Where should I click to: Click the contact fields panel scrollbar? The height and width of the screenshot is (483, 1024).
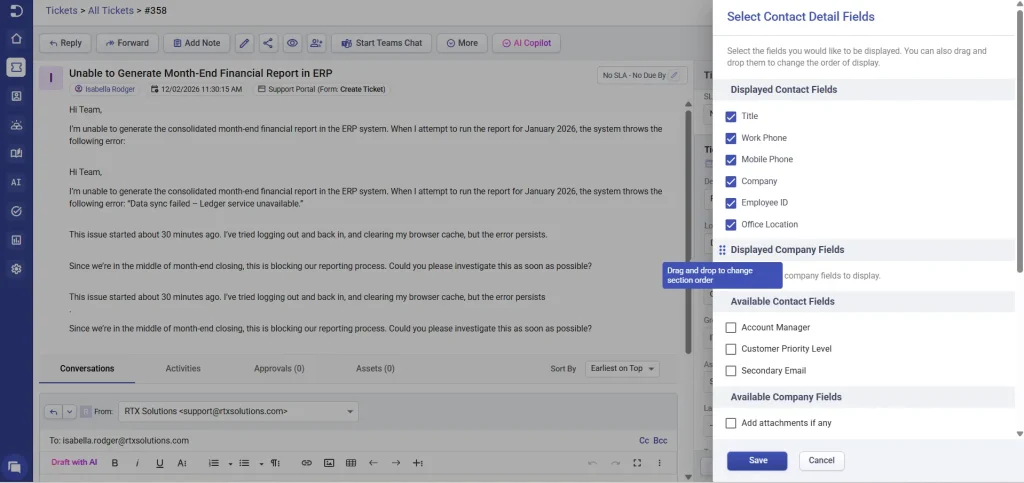click(1020, 141)
